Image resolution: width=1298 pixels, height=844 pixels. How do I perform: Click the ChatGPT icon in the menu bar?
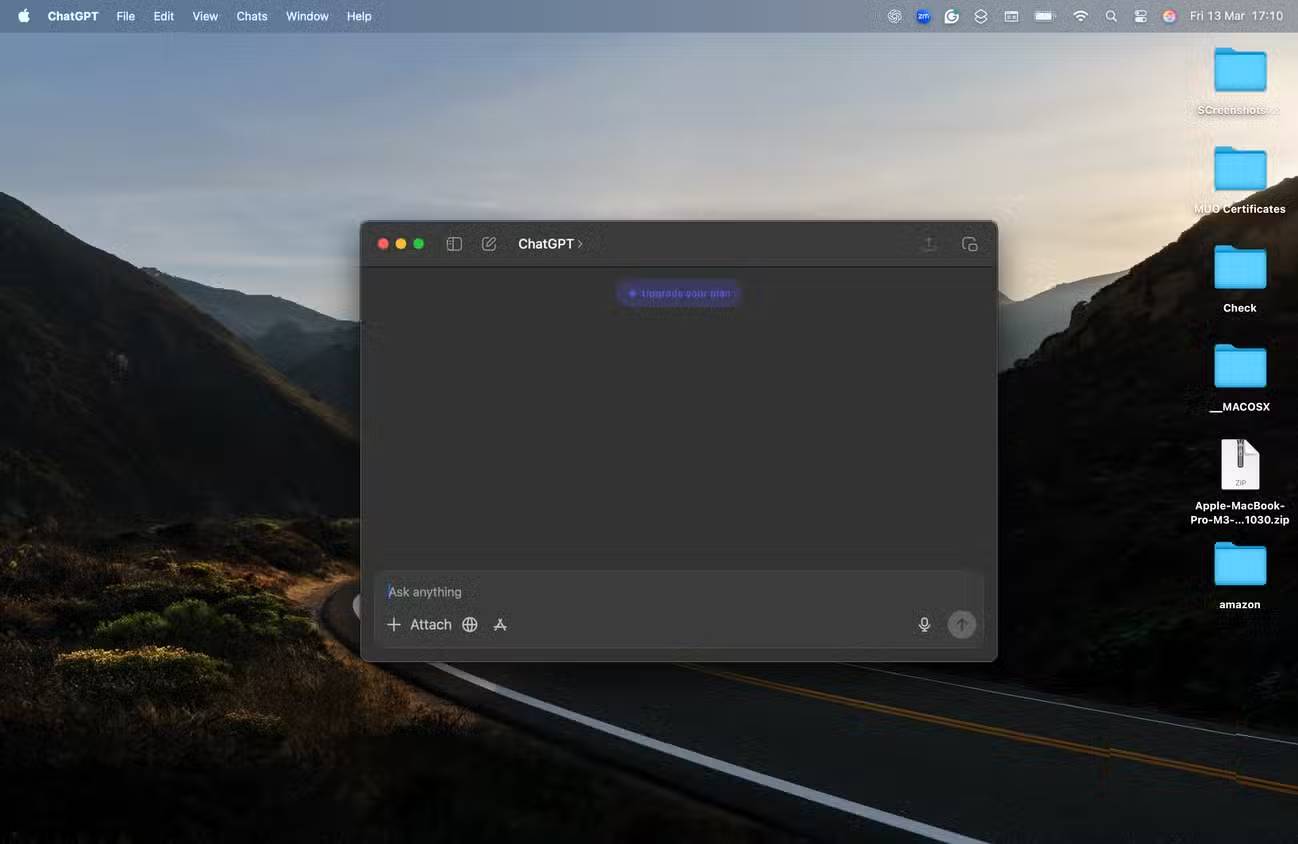pos(895,16)
